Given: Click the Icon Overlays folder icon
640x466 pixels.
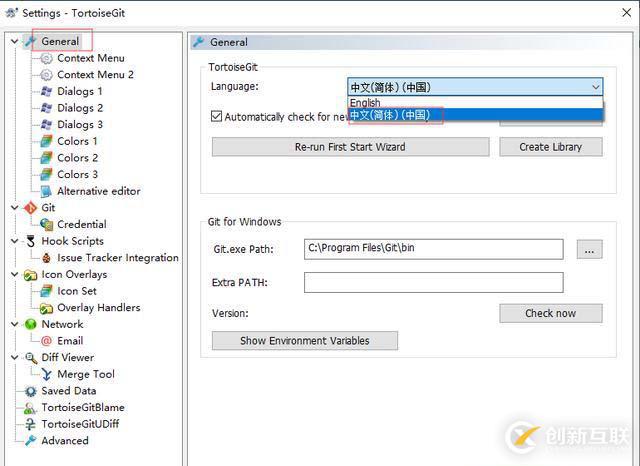Looking at the screenshot, I should 31,275.
